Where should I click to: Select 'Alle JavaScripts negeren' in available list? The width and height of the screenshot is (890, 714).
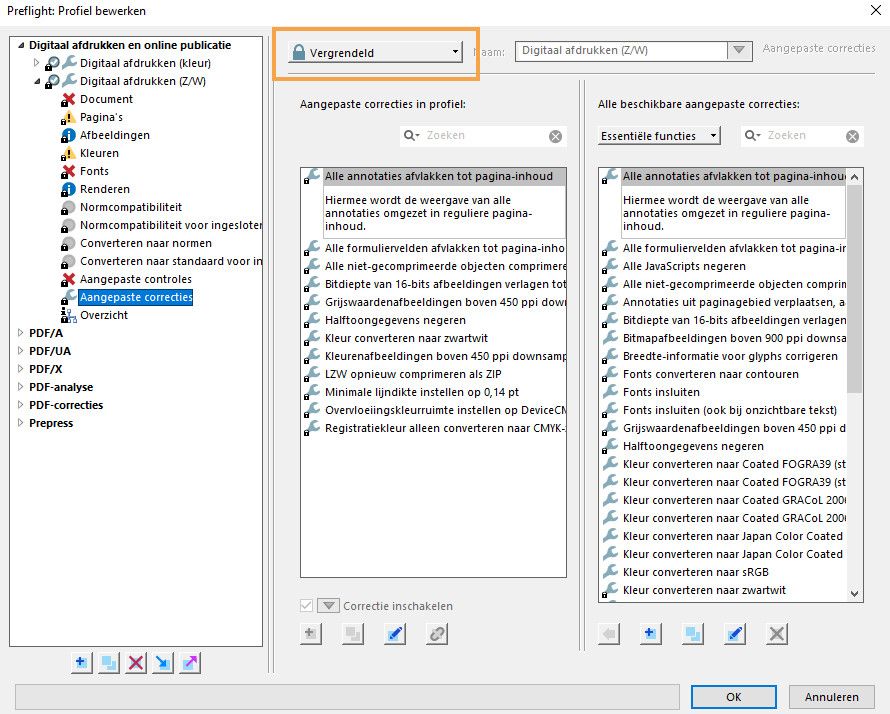pos(684,266)
